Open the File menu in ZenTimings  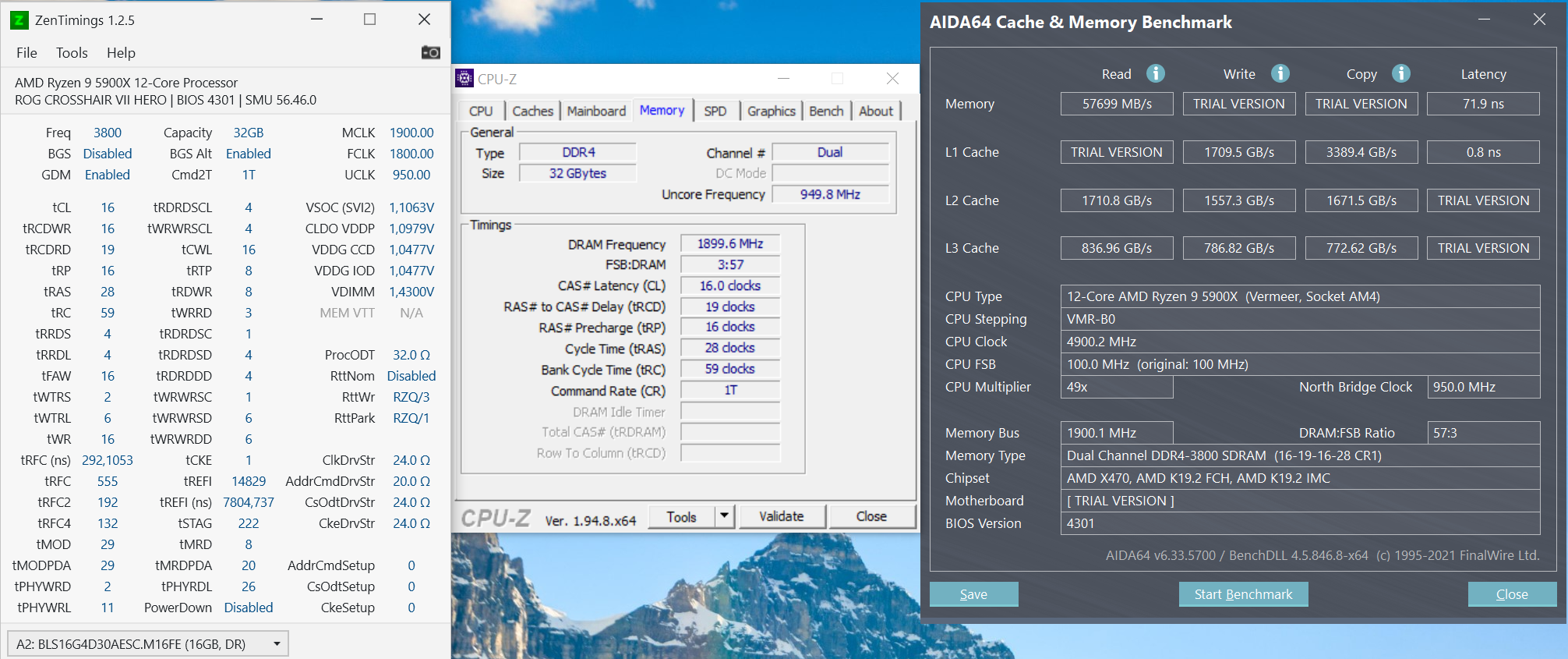[x=26, y=52]
